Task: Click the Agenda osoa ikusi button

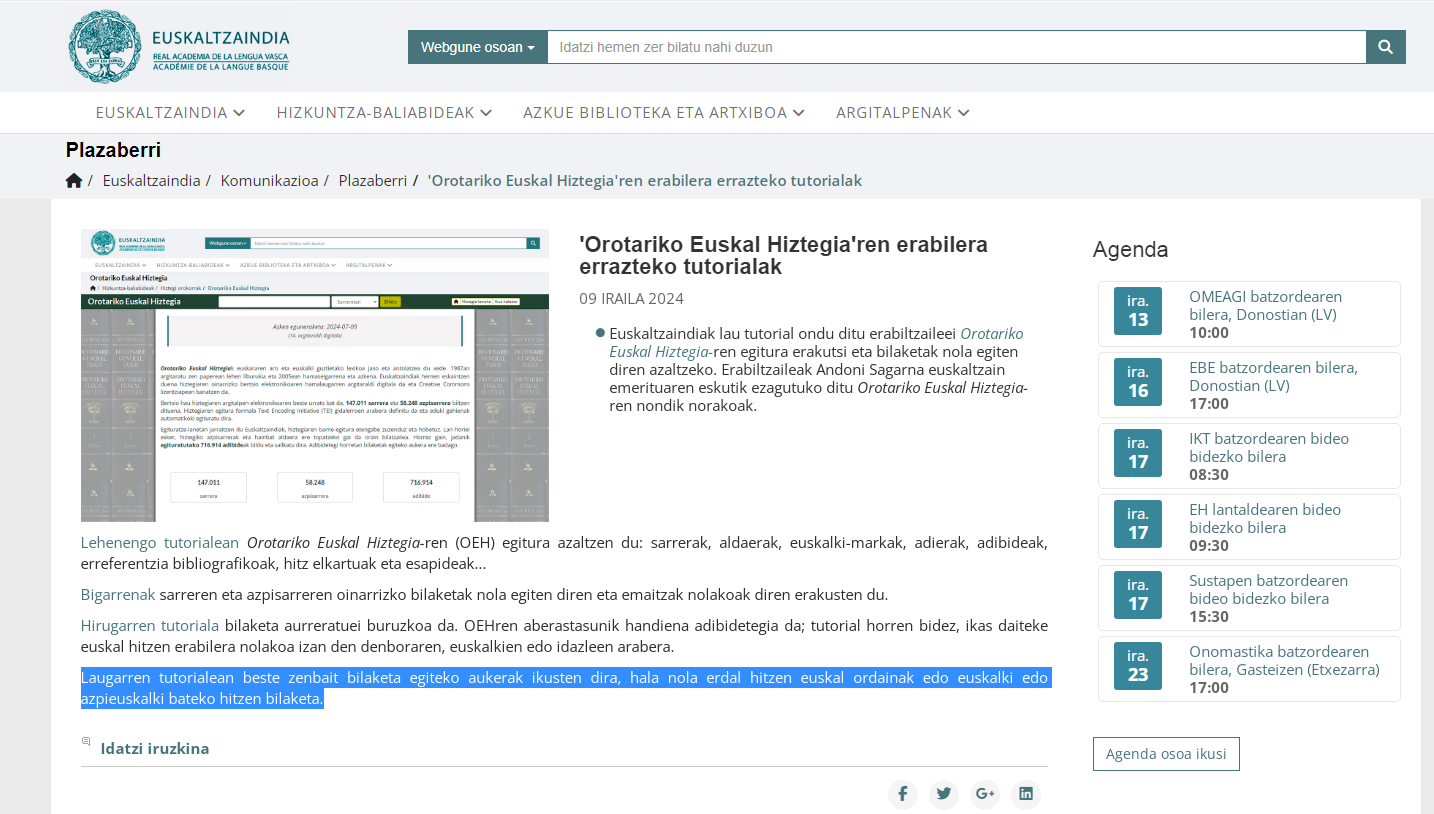Action: 1165,754
